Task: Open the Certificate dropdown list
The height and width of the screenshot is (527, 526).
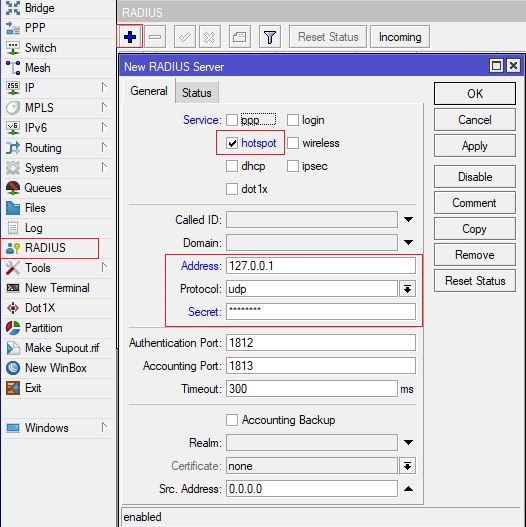Action: pos(407,466)
